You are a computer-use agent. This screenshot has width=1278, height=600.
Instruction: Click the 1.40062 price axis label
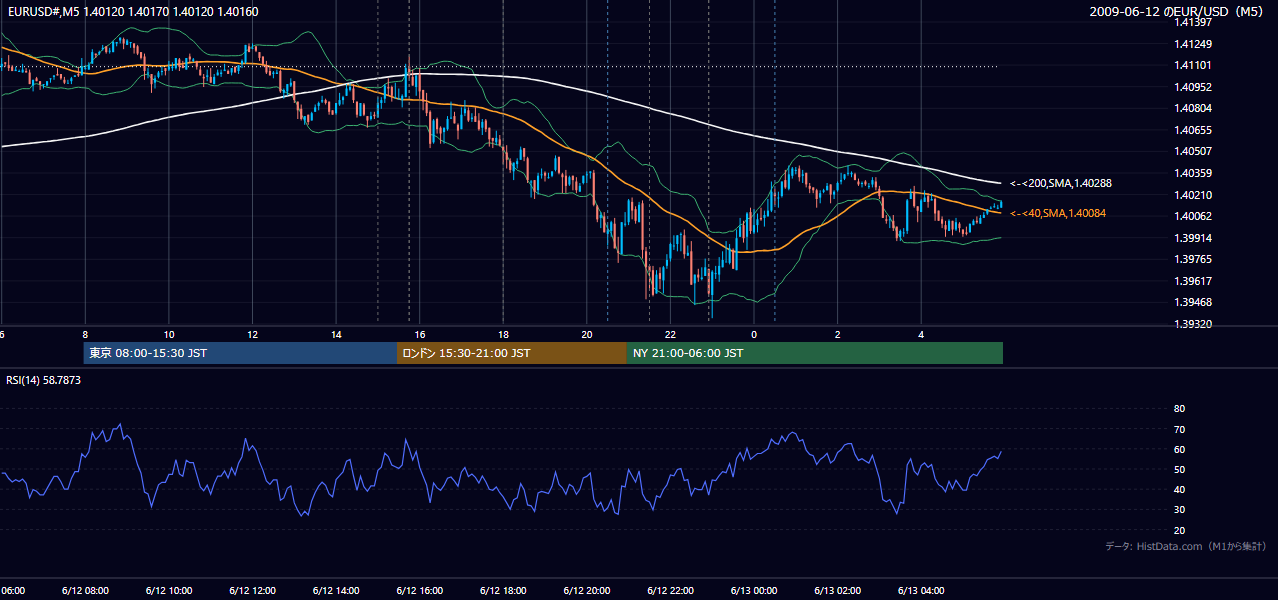[x=1194, y=216]
